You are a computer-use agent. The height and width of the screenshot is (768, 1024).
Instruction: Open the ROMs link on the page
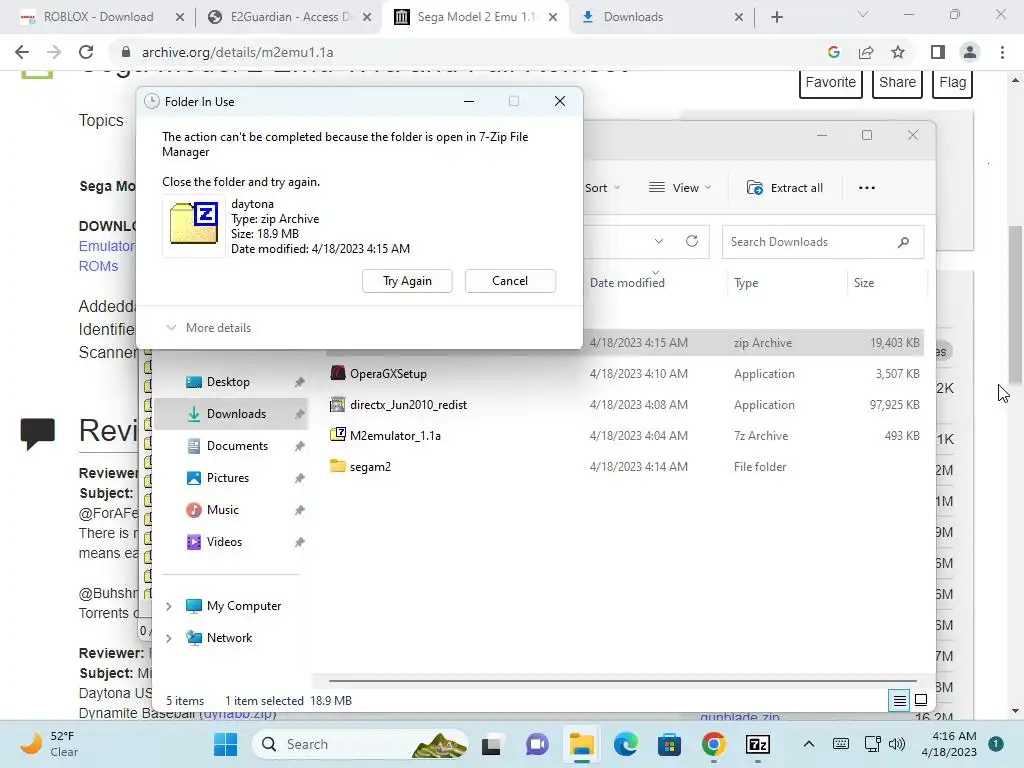coord(99,266)
